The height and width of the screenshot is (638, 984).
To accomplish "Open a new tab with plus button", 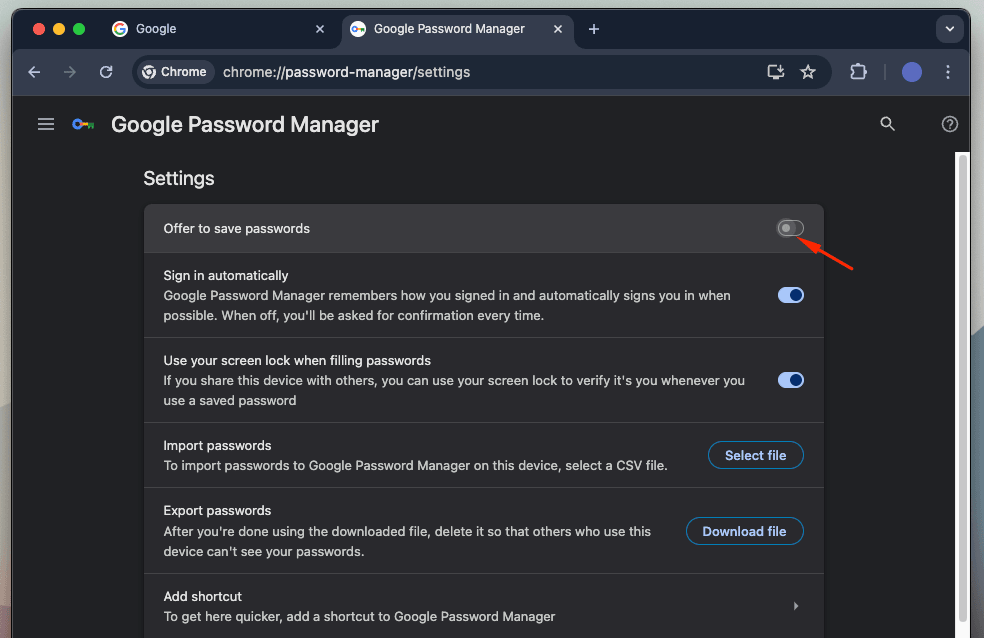I will tap(594, 29).
